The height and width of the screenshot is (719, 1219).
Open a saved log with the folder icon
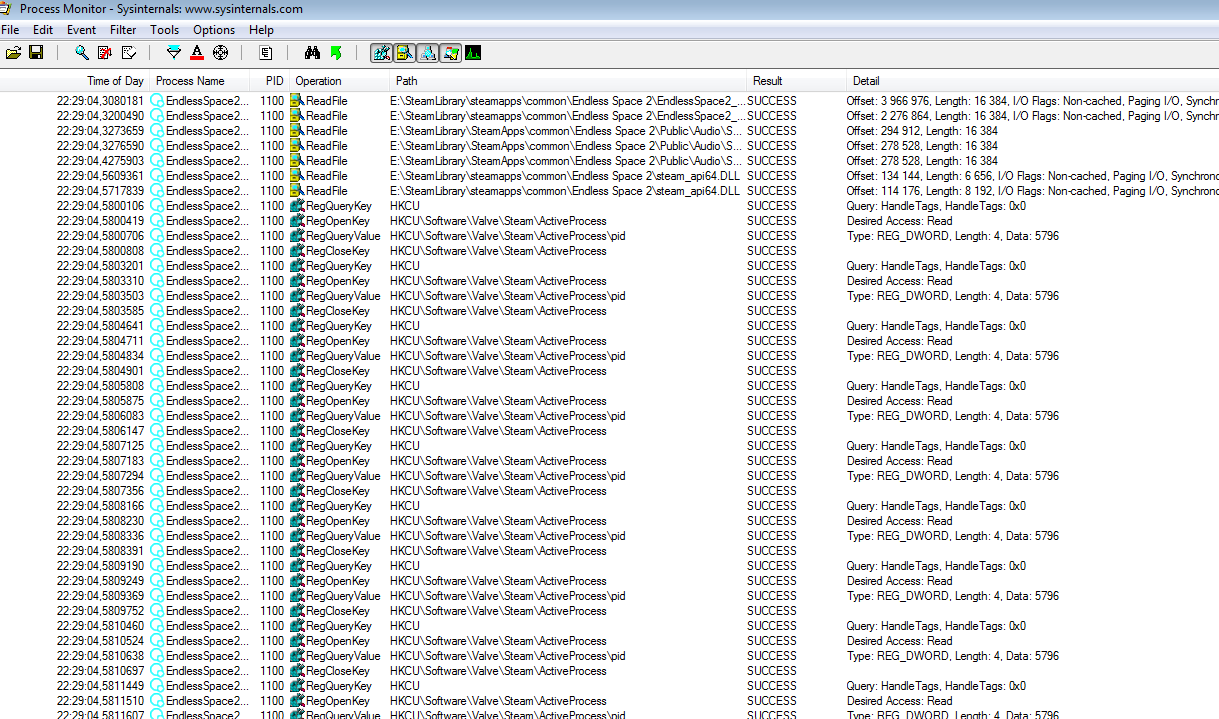pos(13,53)
